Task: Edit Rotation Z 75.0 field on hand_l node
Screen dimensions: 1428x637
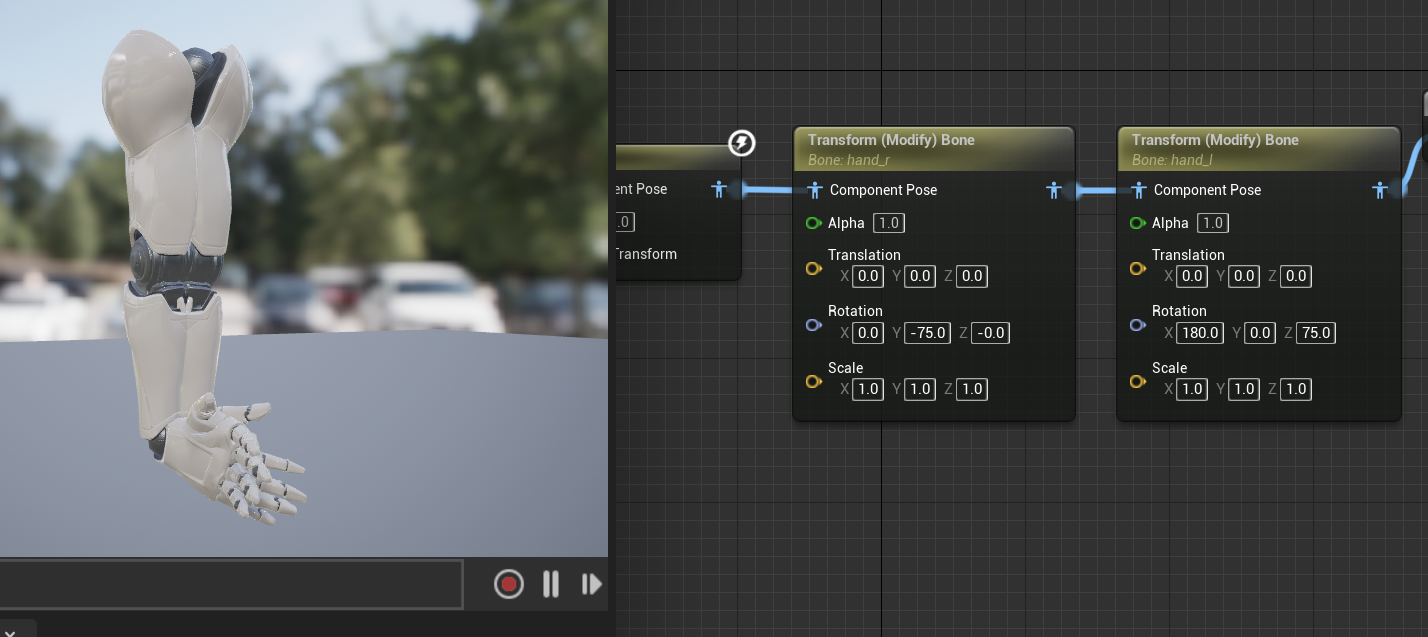Action: [x=1316, y=333]
